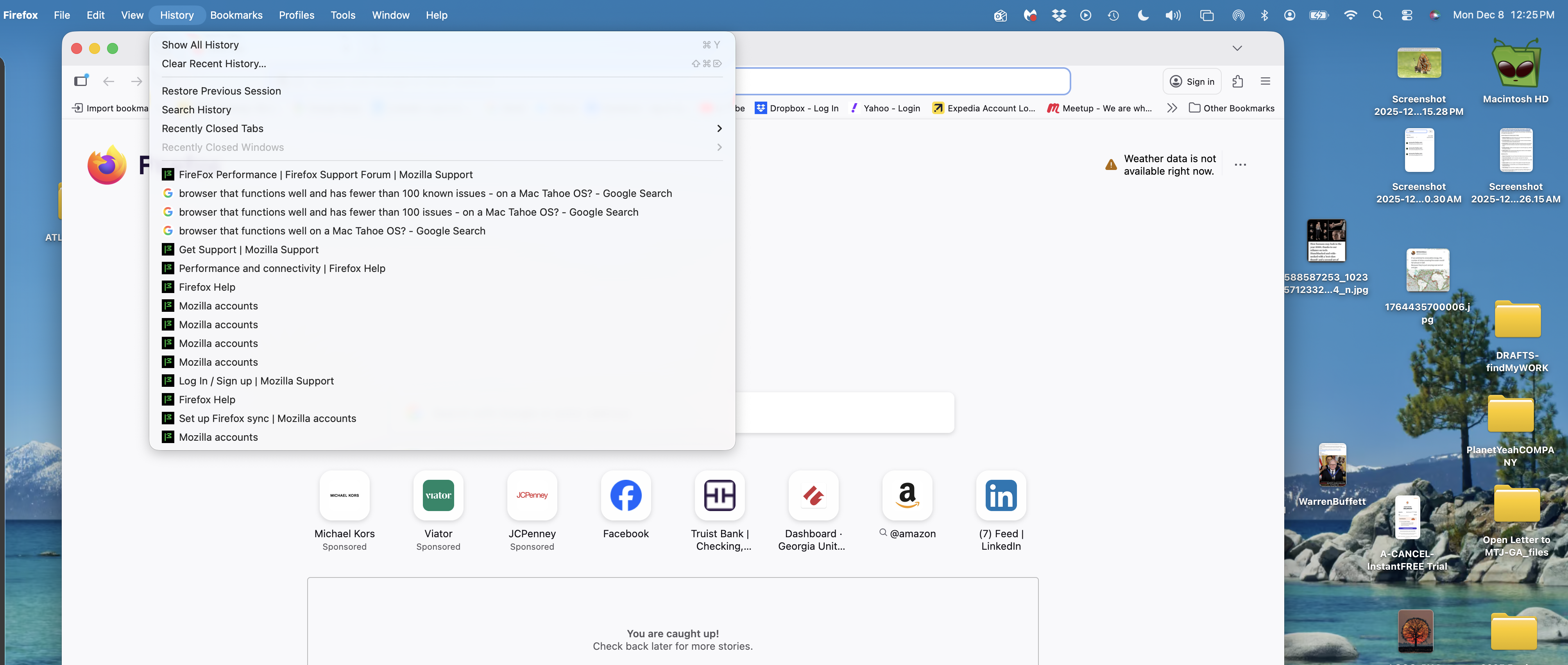Open the Firefox extensions puzzle icon
The height and width of the screenshot is (665, 1568).
pyautogui.click(x=1237, y=82)
